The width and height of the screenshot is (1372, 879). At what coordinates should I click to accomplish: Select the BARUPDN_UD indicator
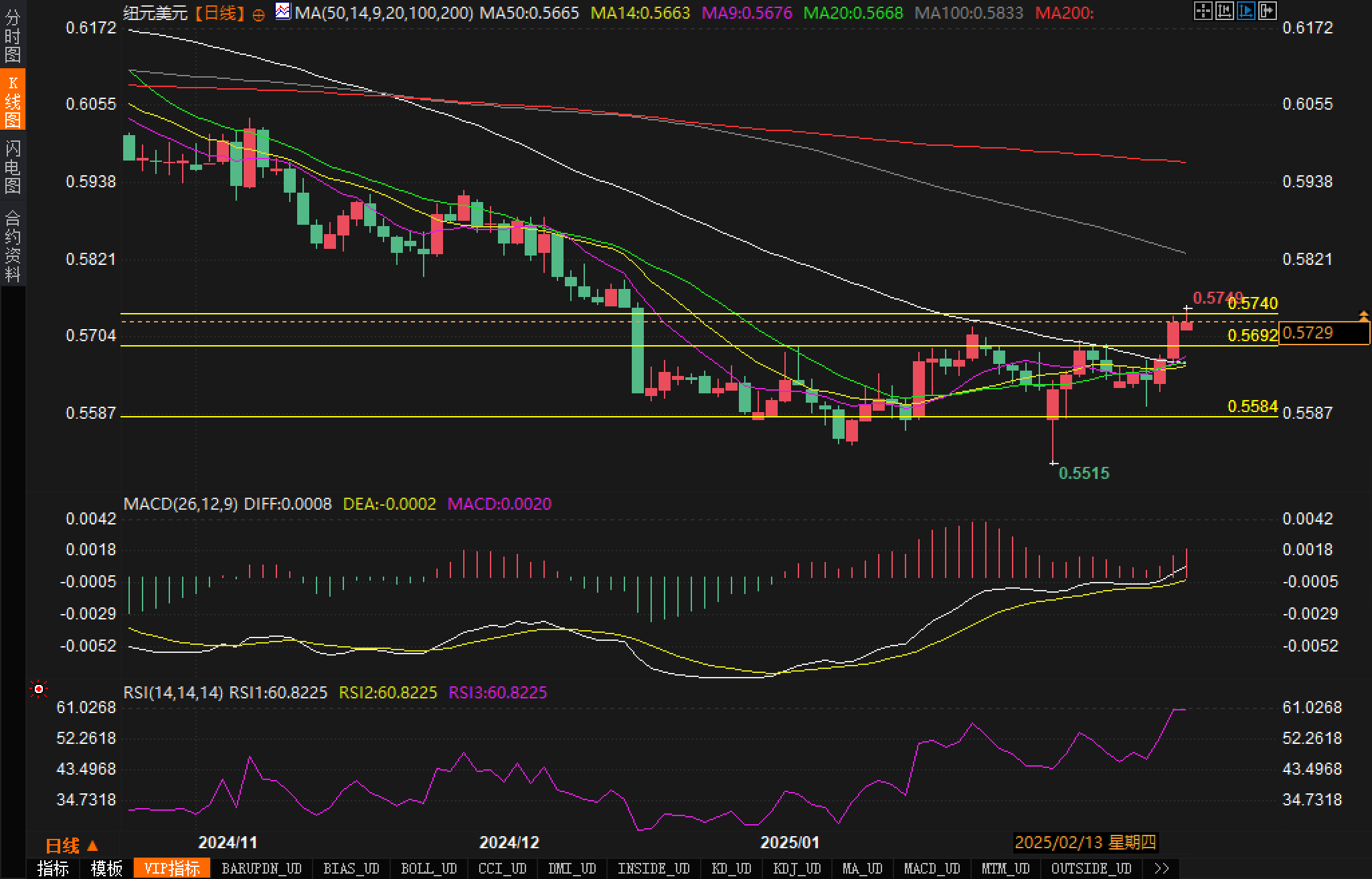pos(262,868)
